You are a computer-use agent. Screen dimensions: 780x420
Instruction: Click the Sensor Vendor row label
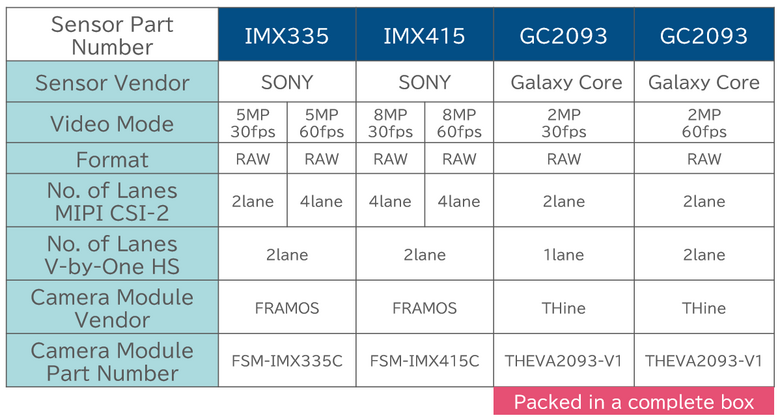coord(112,82)
